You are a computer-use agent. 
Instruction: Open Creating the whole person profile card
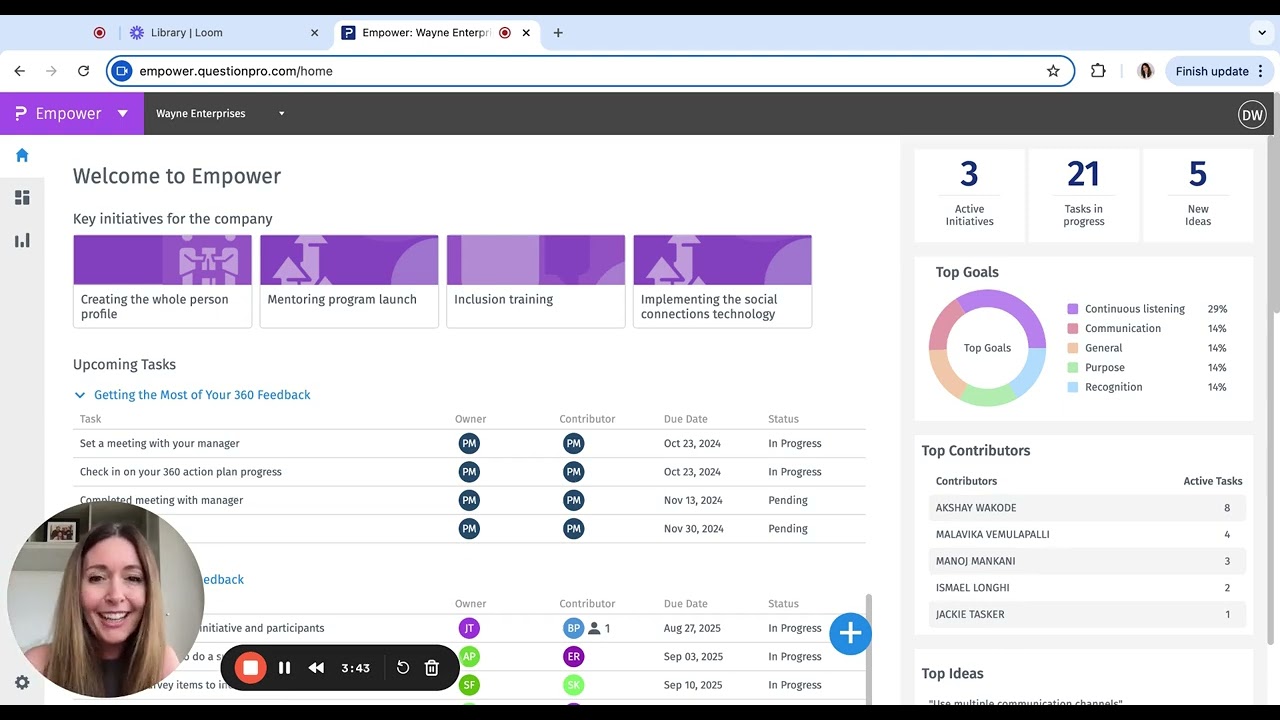[x=162, y=281]
